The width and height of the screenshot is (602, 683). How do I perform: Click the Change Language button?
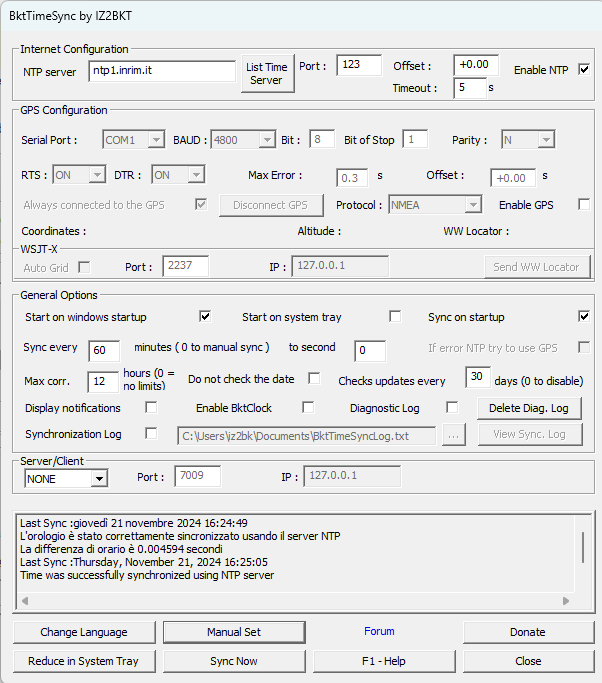click(84, 632)
